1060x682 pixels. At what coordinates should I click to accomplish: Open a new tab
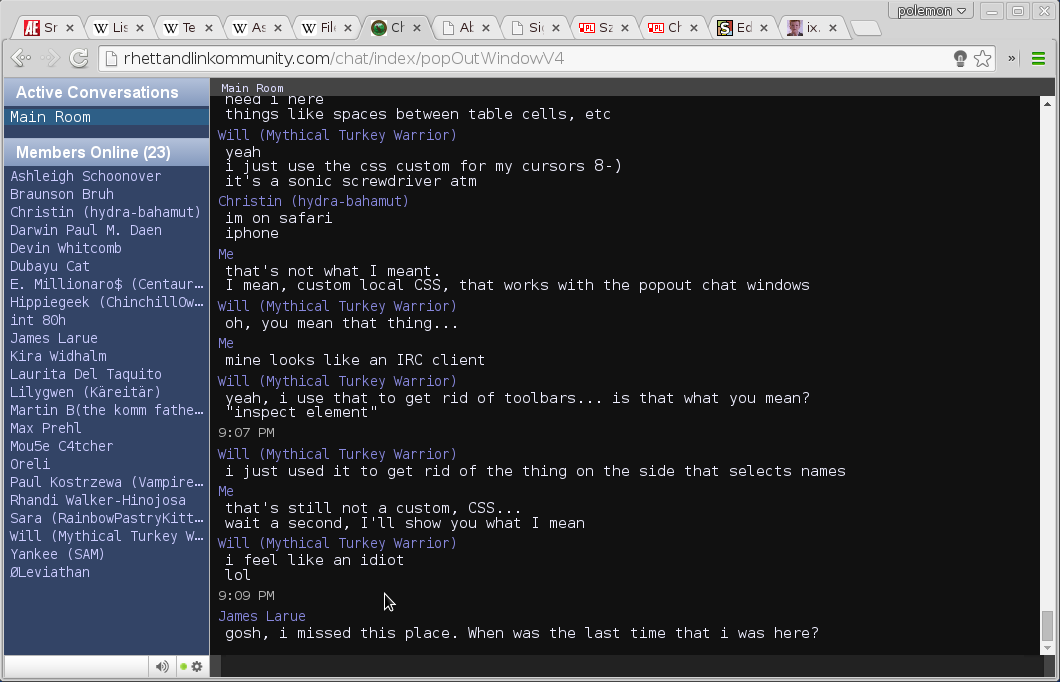tap(865, 28)
